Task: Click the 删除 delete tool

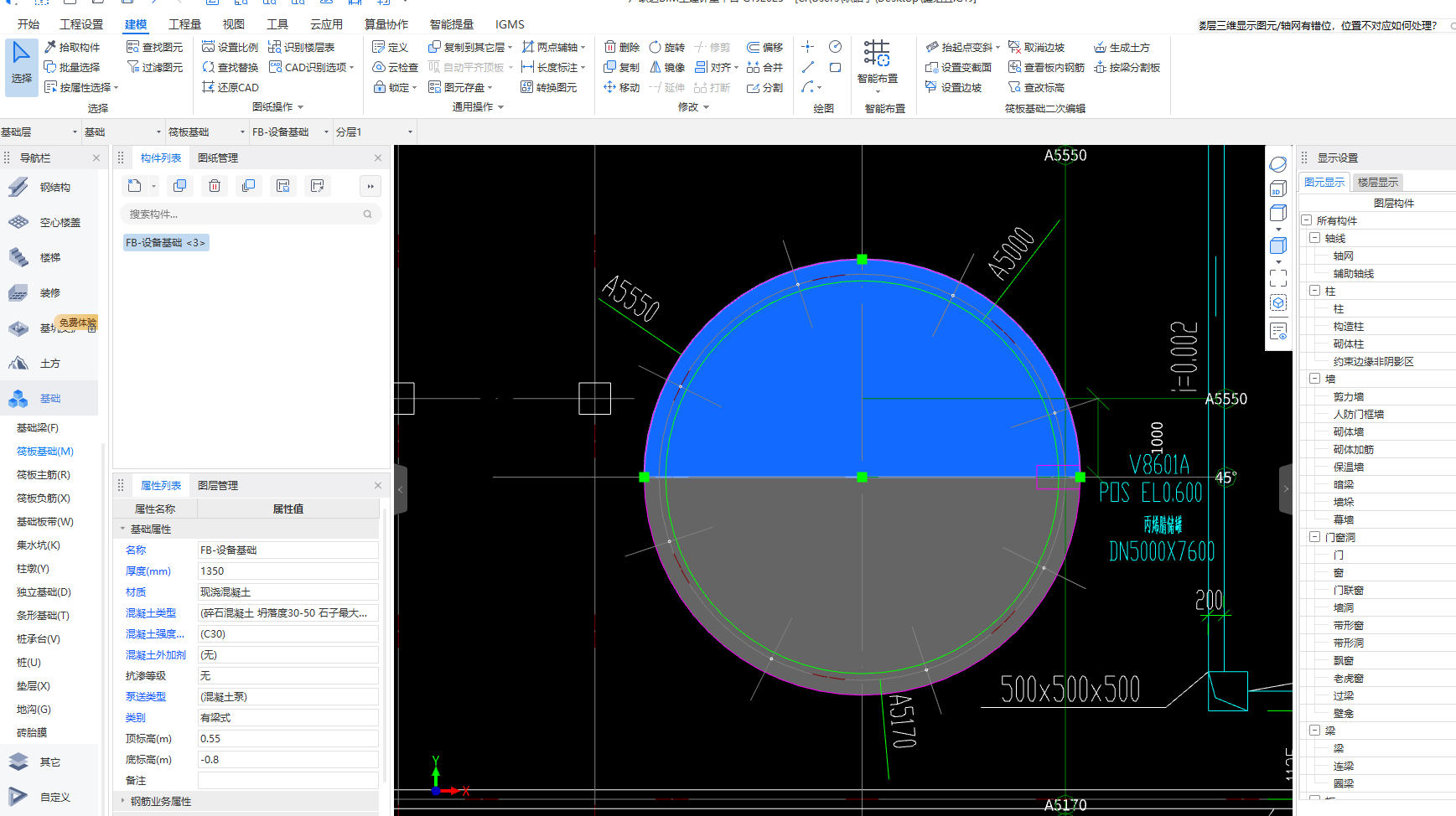Action: tap(622, 47)
